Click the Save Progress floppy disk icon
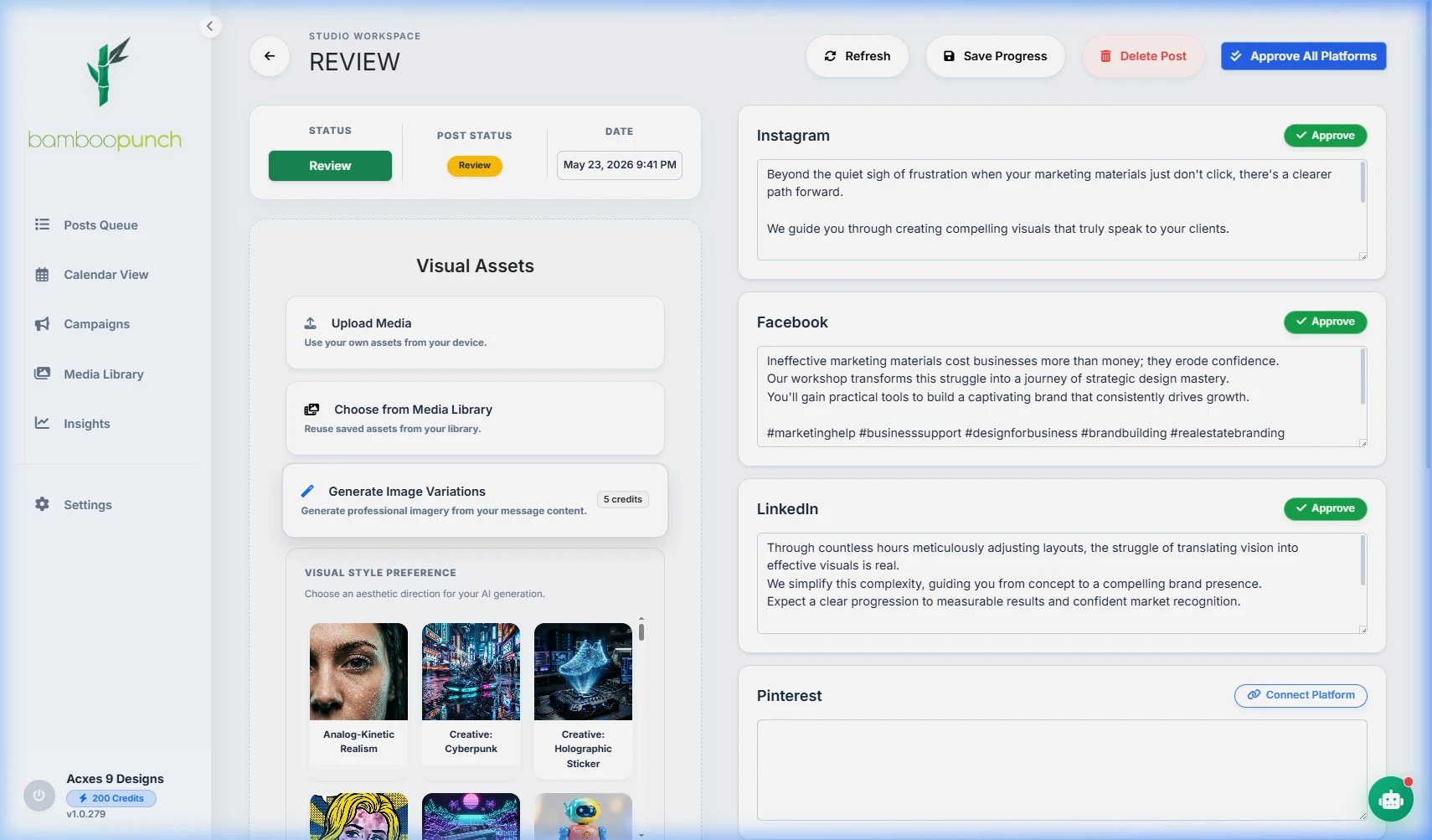 tap(949, 56)
